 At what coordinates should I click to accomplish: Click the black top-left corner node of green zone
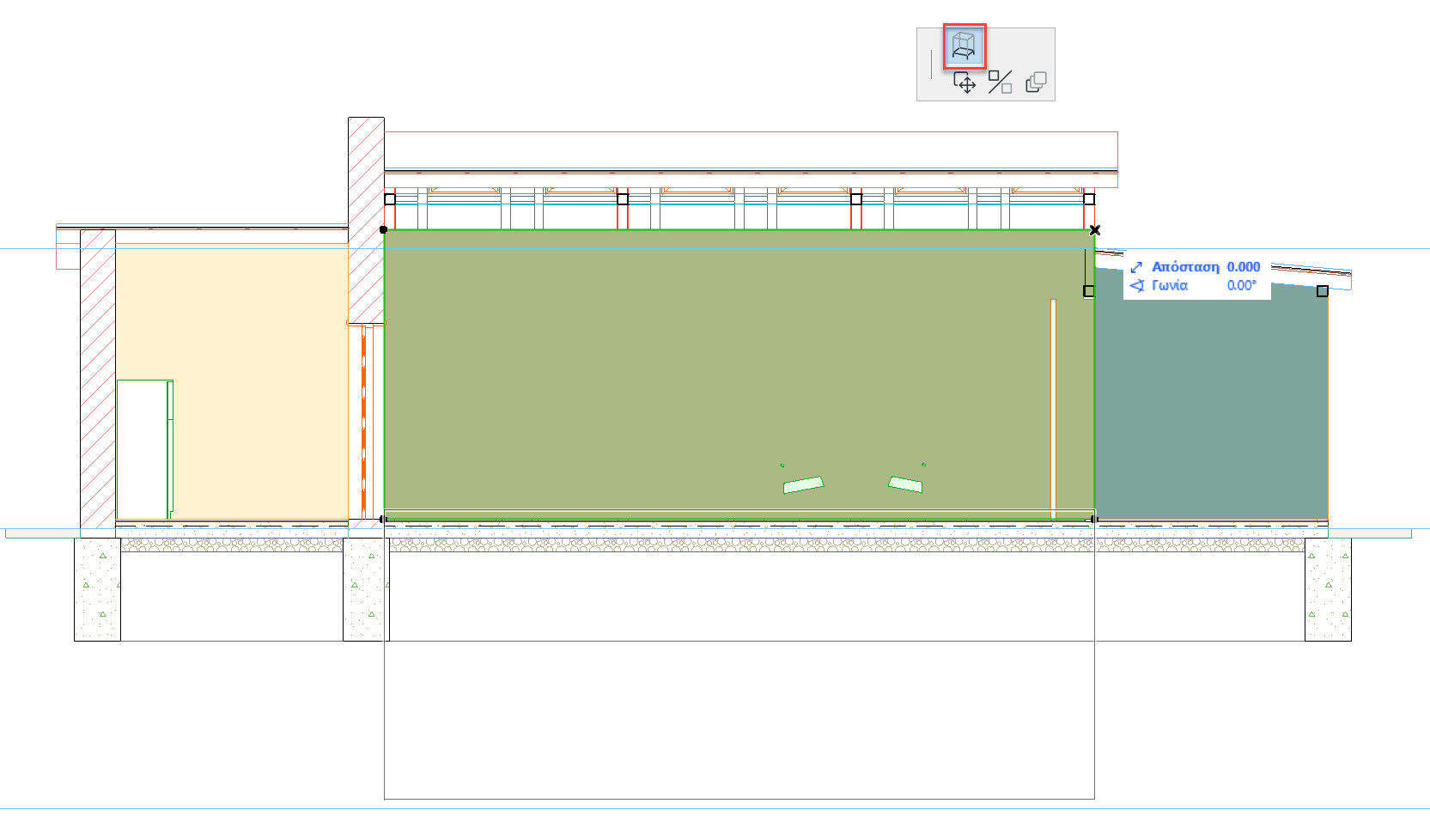383,229
